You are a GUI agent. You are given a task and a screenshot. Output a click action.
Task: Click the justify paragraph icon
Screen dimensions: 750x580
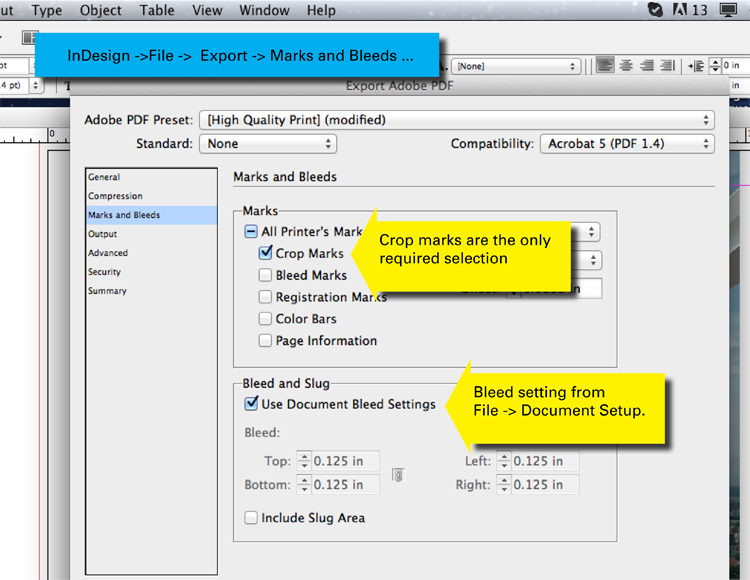tap(667, 65)
